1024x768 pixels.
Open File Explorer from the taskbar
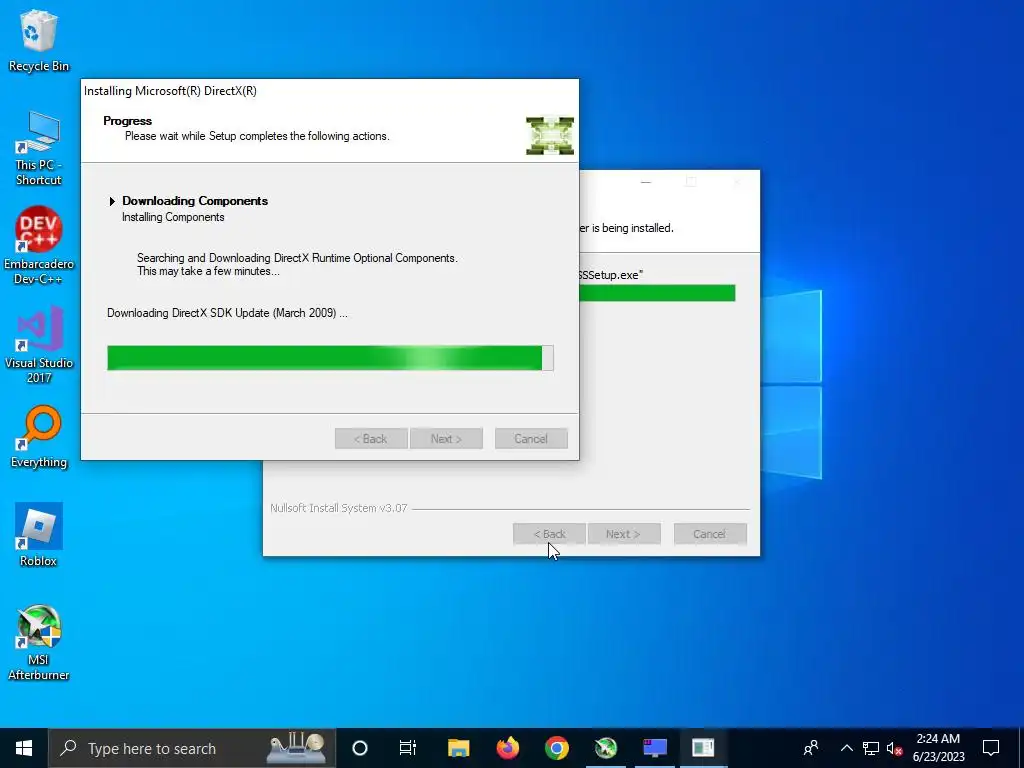pyautogui.click(x=458, y=748)
